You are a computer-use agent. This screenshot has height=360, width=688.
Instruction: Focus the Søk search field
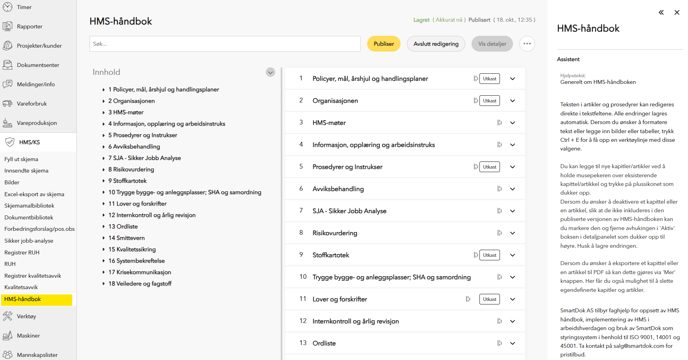[225, 44]
